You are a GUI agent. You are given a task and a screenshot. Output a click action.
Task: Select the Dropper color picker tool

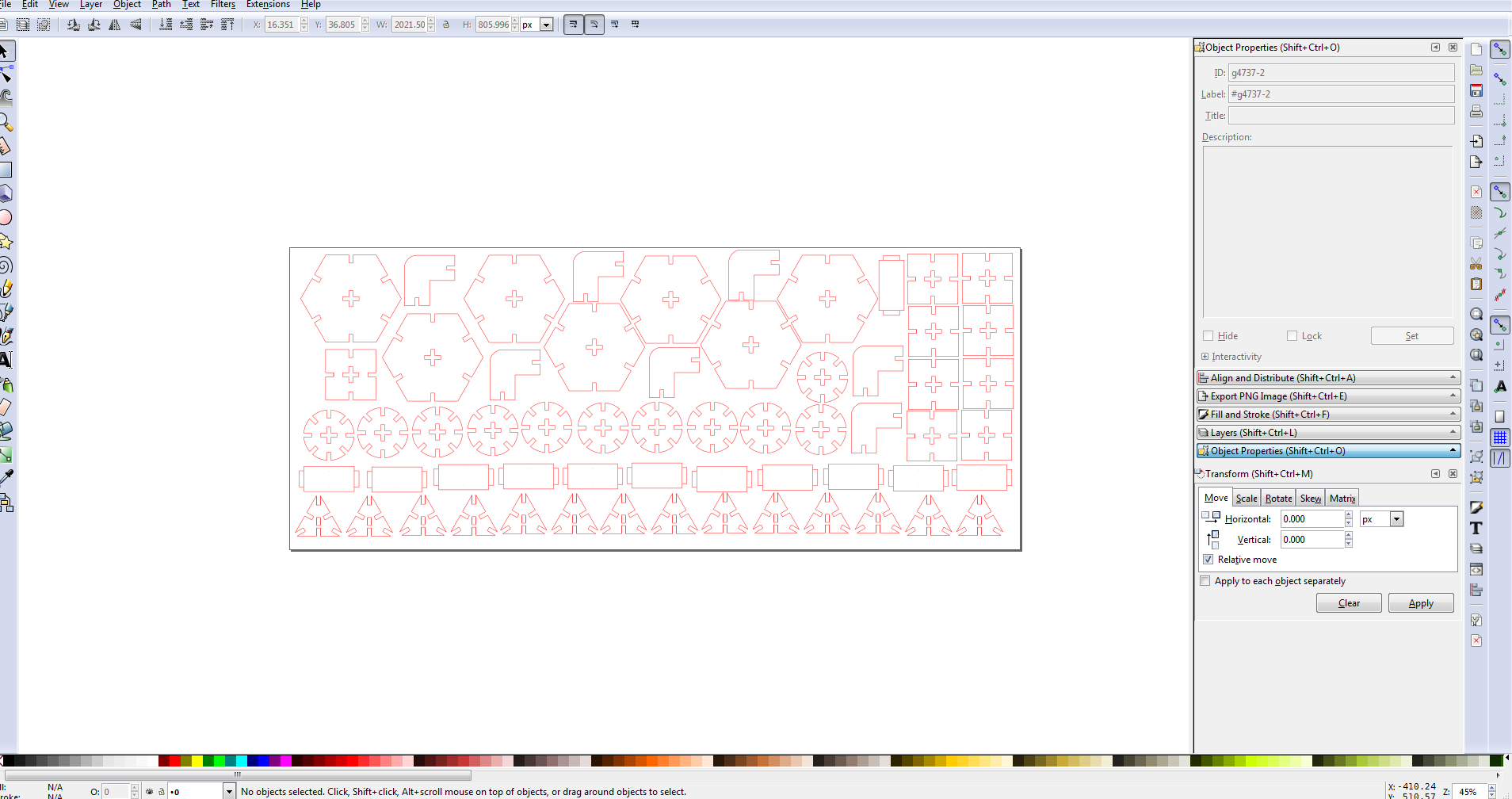click(x=5, y=477)
